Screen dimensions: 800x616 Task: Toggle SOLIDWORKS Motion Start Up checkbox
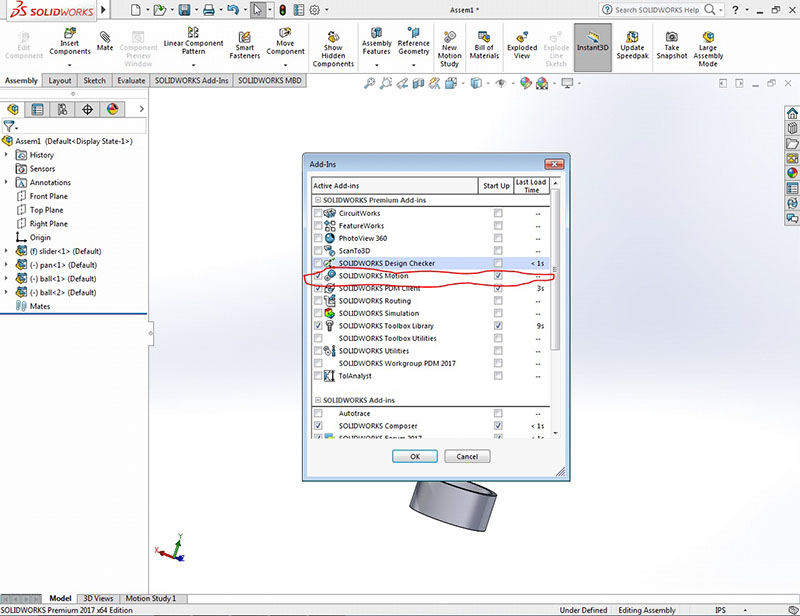pos(498,276)
